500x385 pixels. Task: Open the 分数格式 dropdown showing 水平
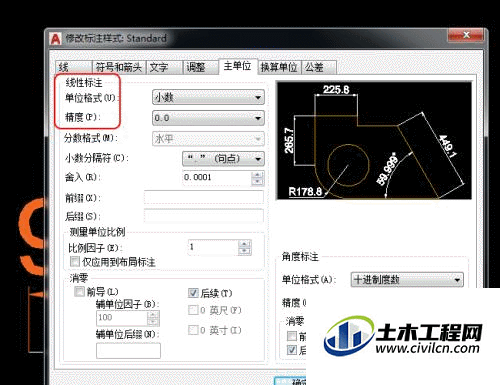pos(208,139)
